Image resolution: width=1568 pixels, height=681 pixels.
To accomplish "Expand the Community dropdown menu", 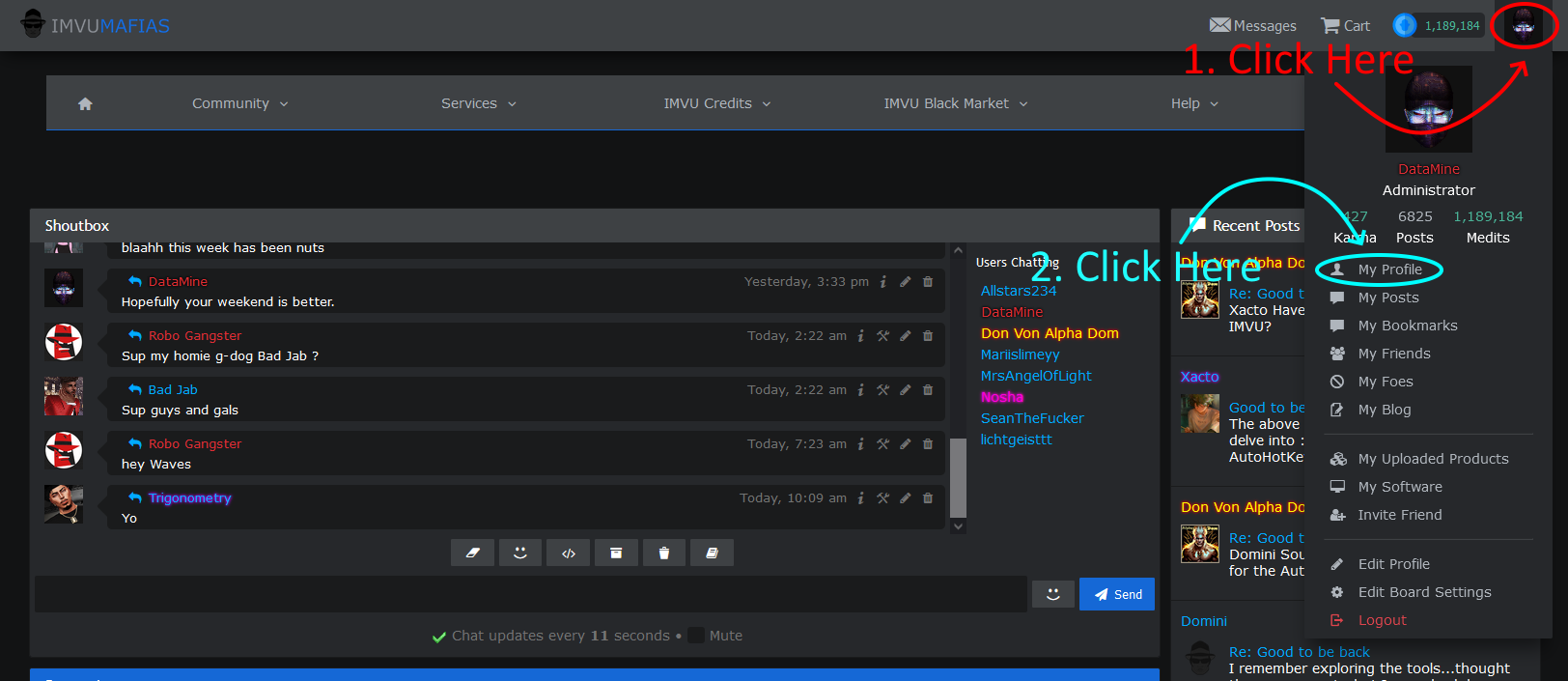I will pyautogui.click(x=239, y=103).
